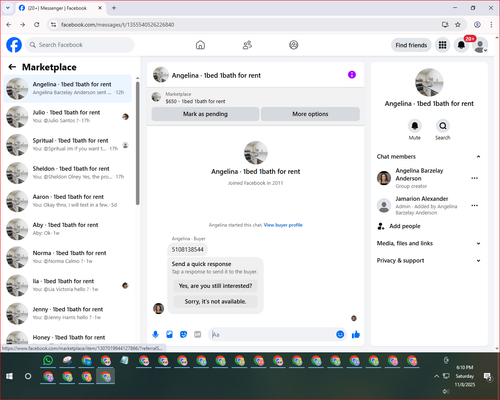Click More options button
Viewport: 500px width, 400px height.
[x=310, y=114]
